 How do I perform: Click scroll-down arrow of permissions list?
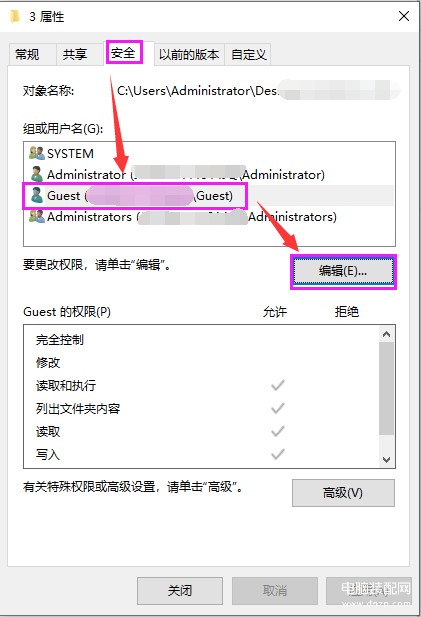[386, 460]
